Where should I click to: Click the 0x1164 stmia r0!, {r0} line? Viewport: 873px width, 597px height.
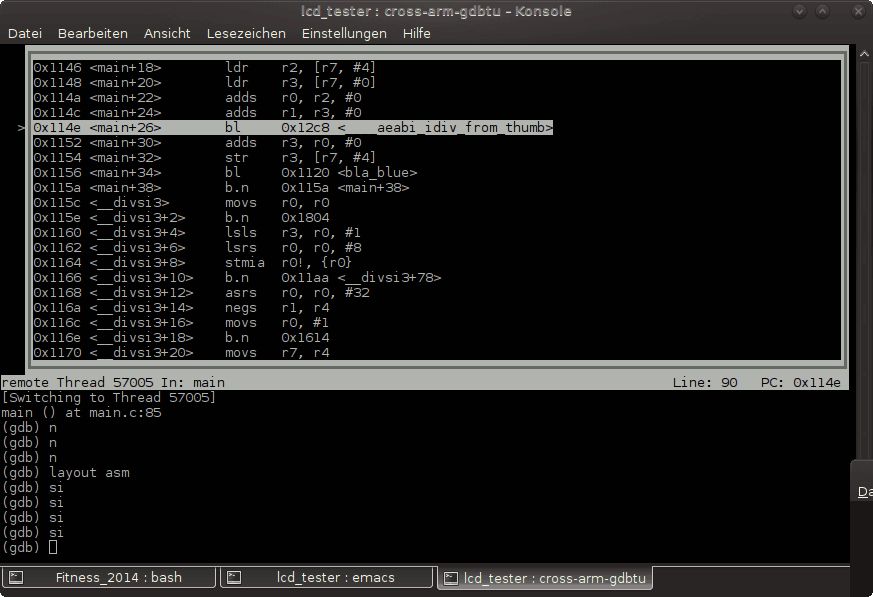pyautogui.click(x=193, y=263)
